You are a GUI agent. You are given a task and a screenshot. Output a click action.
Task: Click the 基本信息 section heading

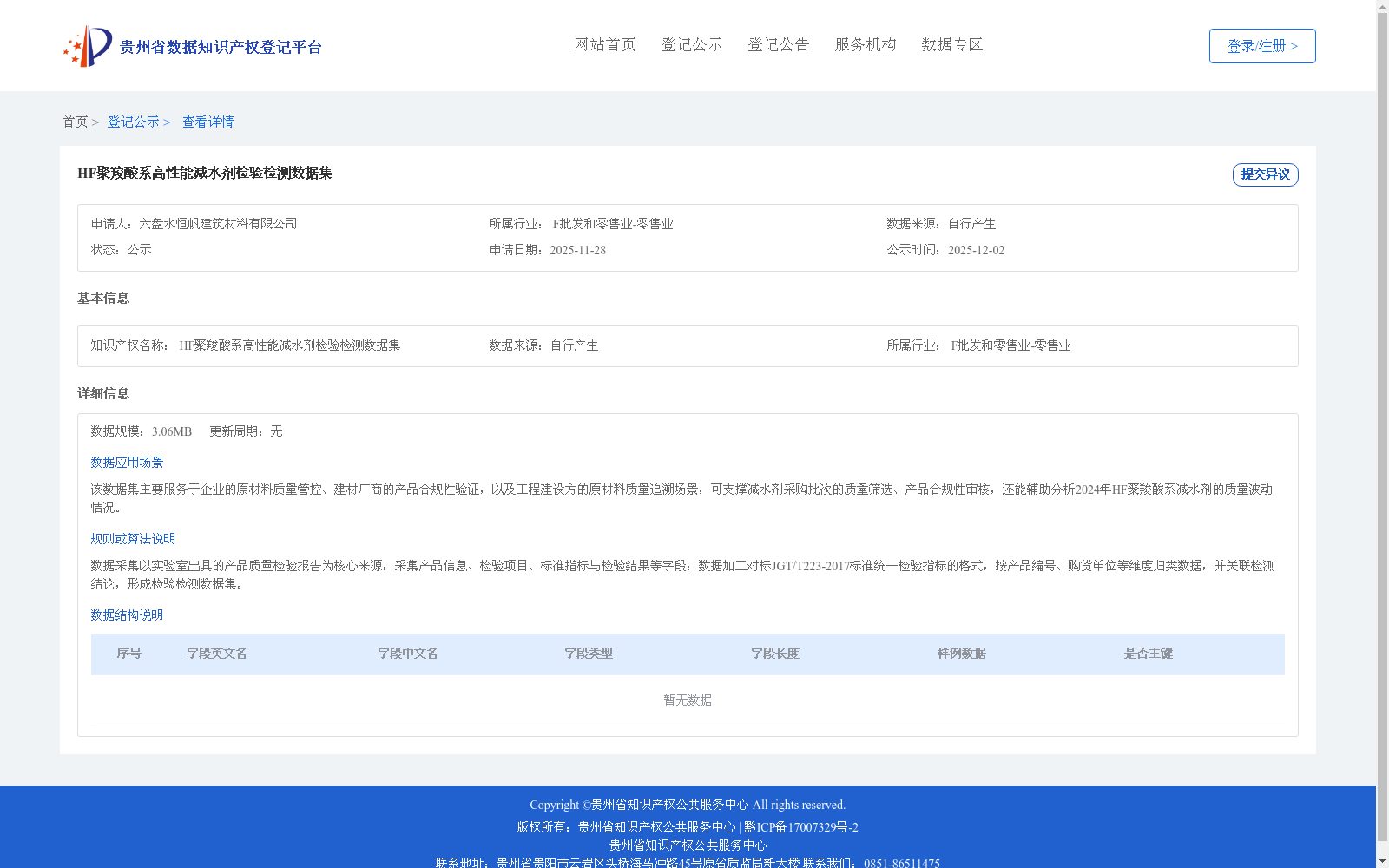(x=103, y=298)
